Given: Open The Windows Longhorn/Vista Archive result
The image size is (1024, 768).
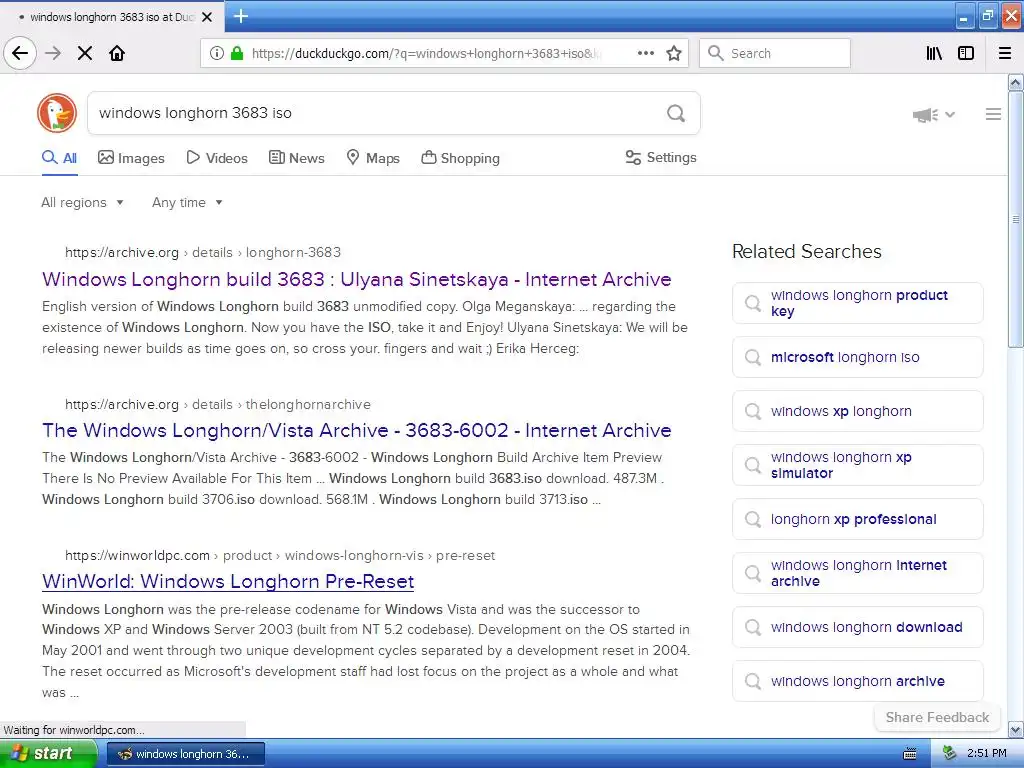Looking at the screenshot, I should [x=357, y=430].
